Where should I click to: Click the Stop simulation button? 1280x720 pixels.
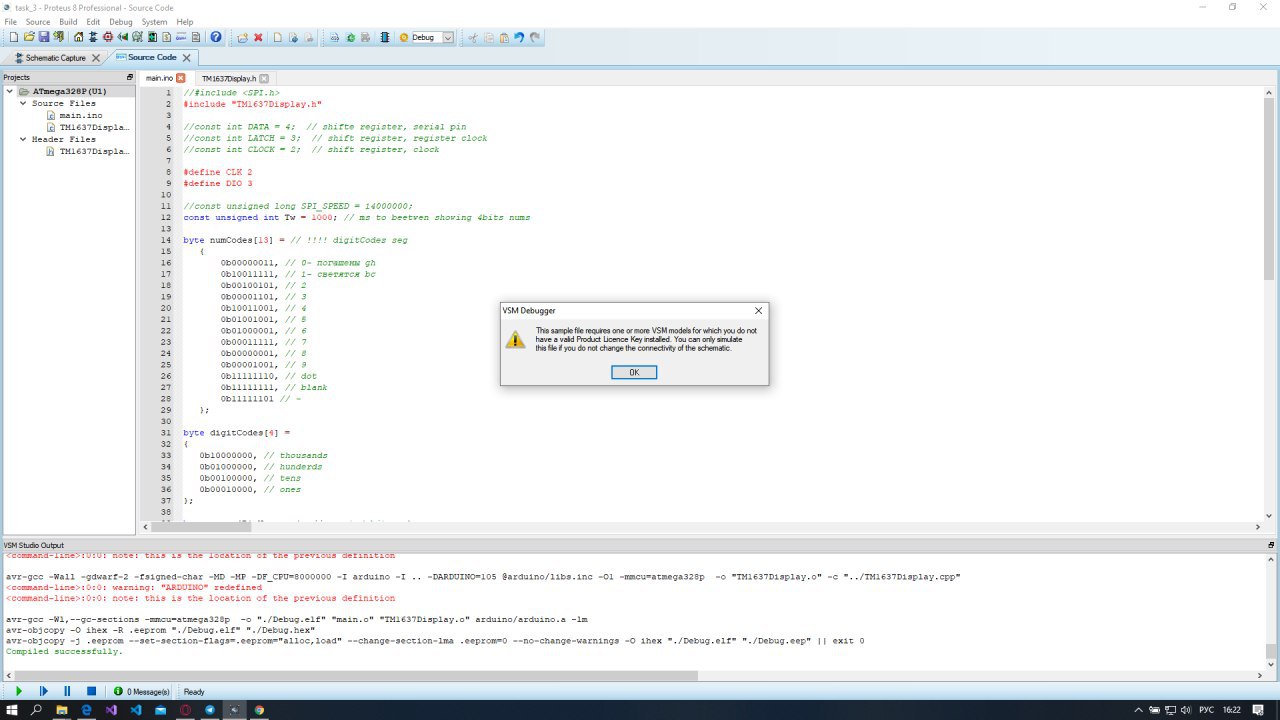tap(91, 691)
